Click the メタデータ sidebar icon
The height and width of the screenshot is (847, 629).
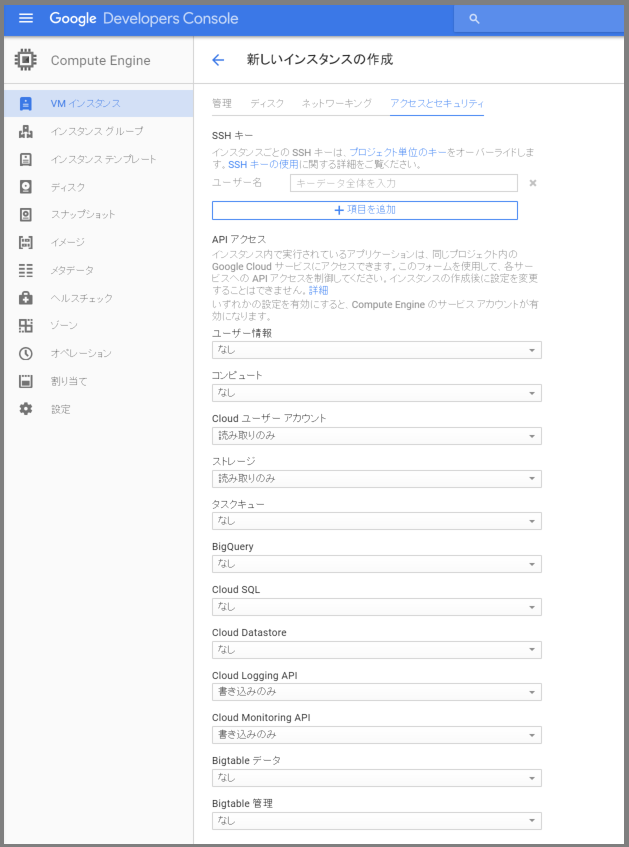tap(25, 270)
